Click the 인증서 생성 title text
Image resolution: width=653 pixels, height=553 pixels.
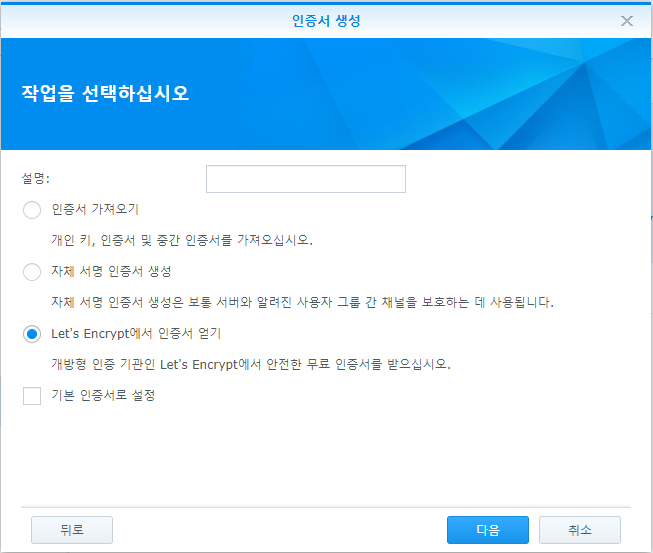[x=326, y=21]
